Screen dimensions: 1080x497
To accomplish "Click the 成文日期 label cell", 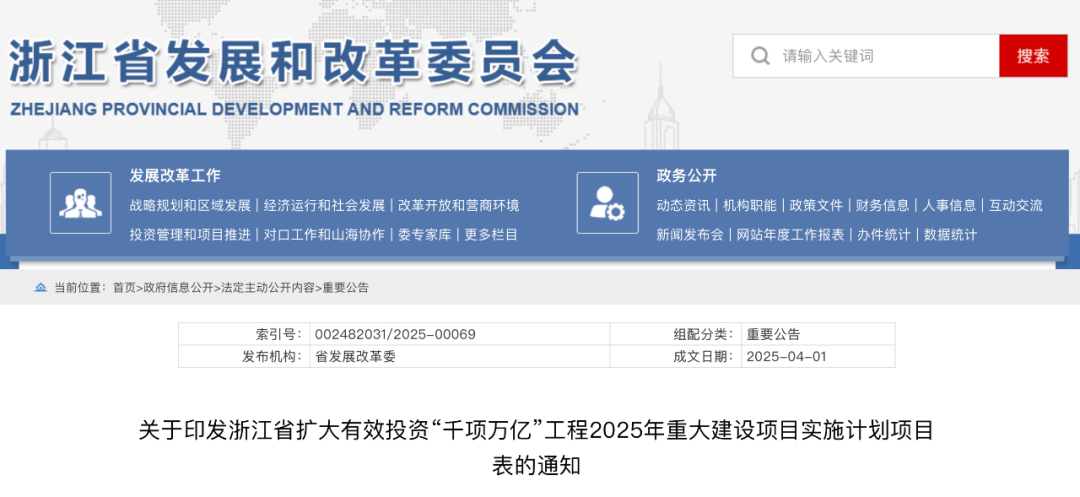I will (676, 357).
